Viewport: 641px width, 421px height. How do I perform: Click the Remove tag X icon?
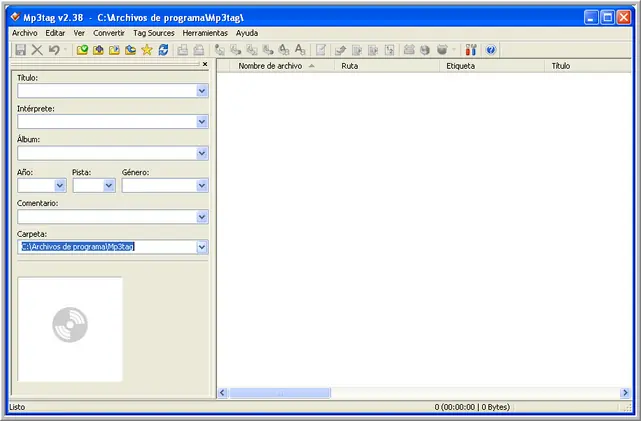(37, 50)
